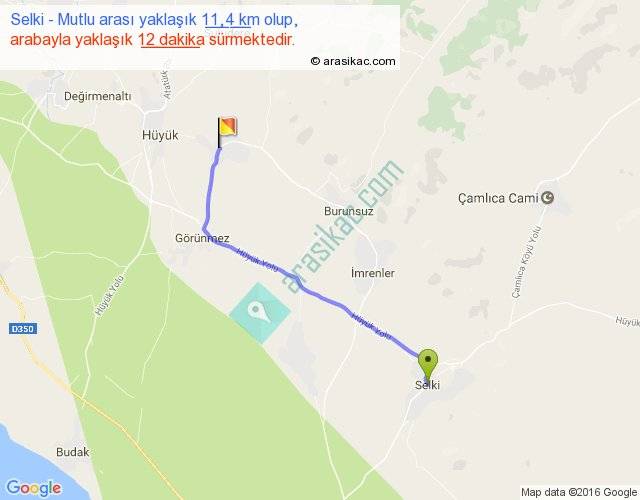
Task: Click the Görünmez village label
Action: pos(202,238)
